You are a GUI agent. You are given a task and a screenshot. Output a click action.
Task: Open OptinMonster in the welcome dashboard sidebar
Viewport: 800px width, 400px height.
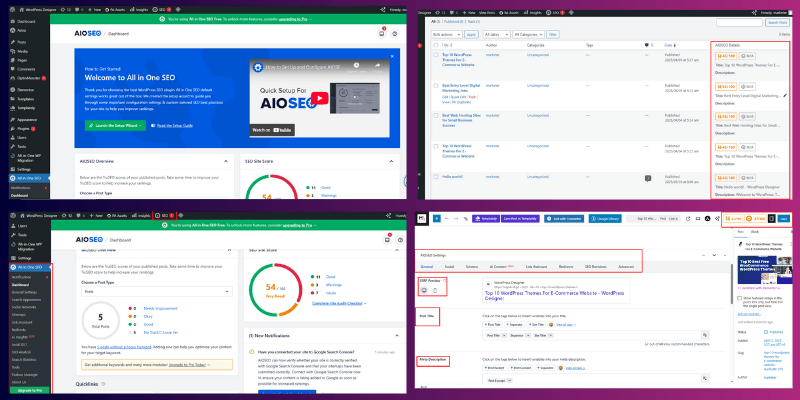point(29,78)
